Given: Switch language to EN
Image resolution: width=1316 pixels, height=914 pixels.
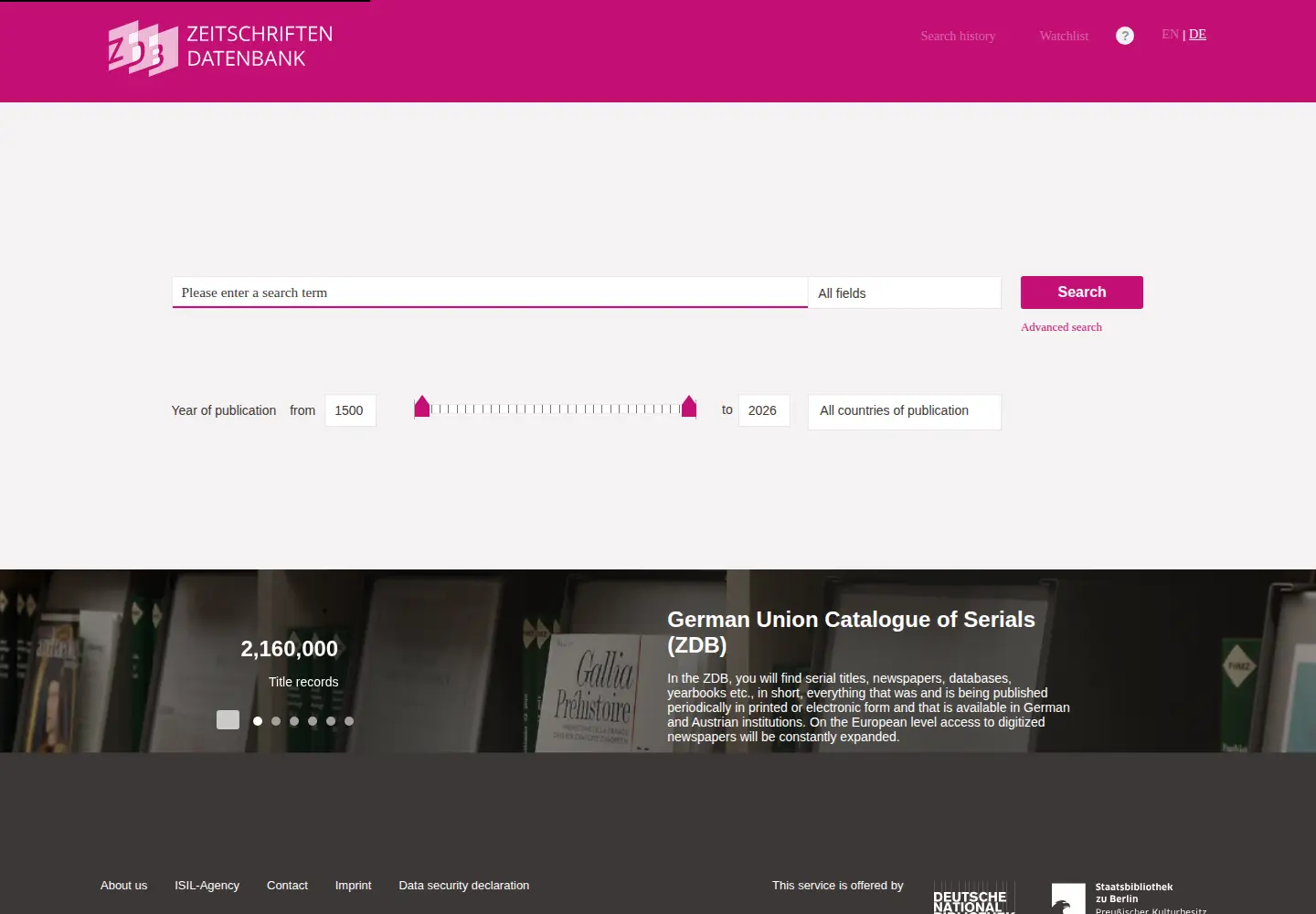Looking at the screenshot, I should tap(1170, 34).
